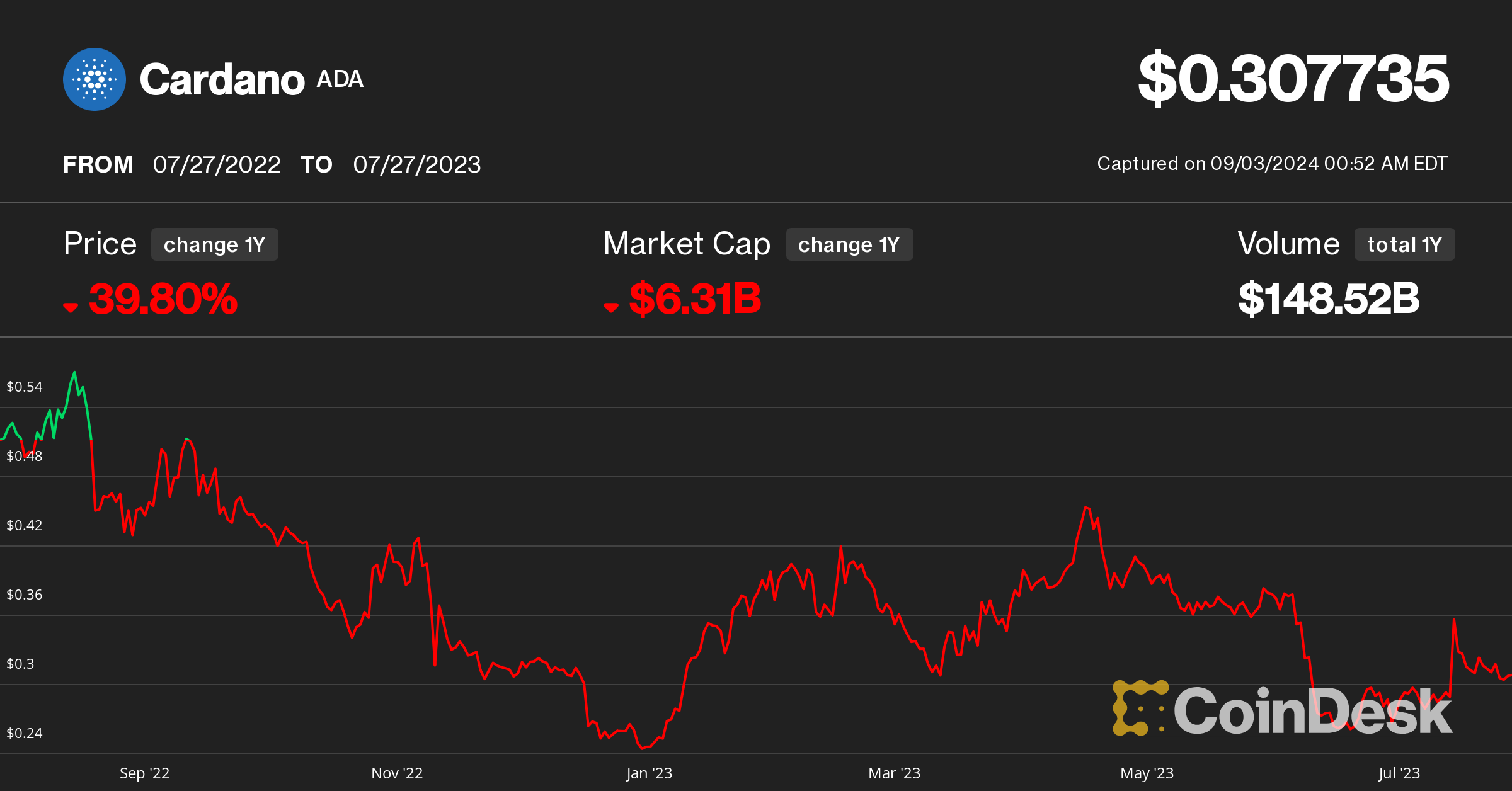1512x791 pixels.
Task: Click the Sep '22 x-axis label
Action: pos(145,773)
